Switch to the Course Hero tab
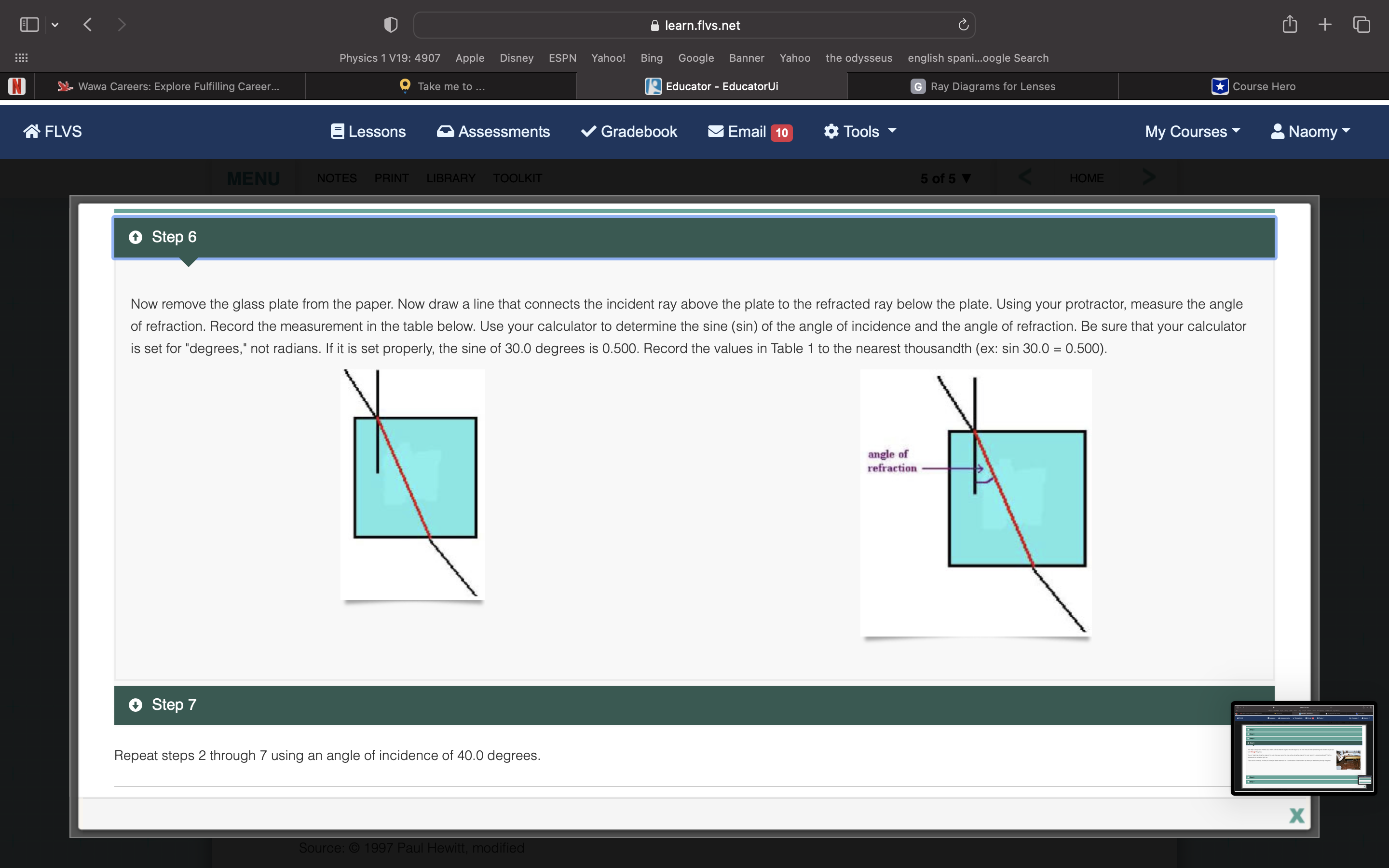The height and width of the screenshot is (868, 1389). tap(1253, 86)
